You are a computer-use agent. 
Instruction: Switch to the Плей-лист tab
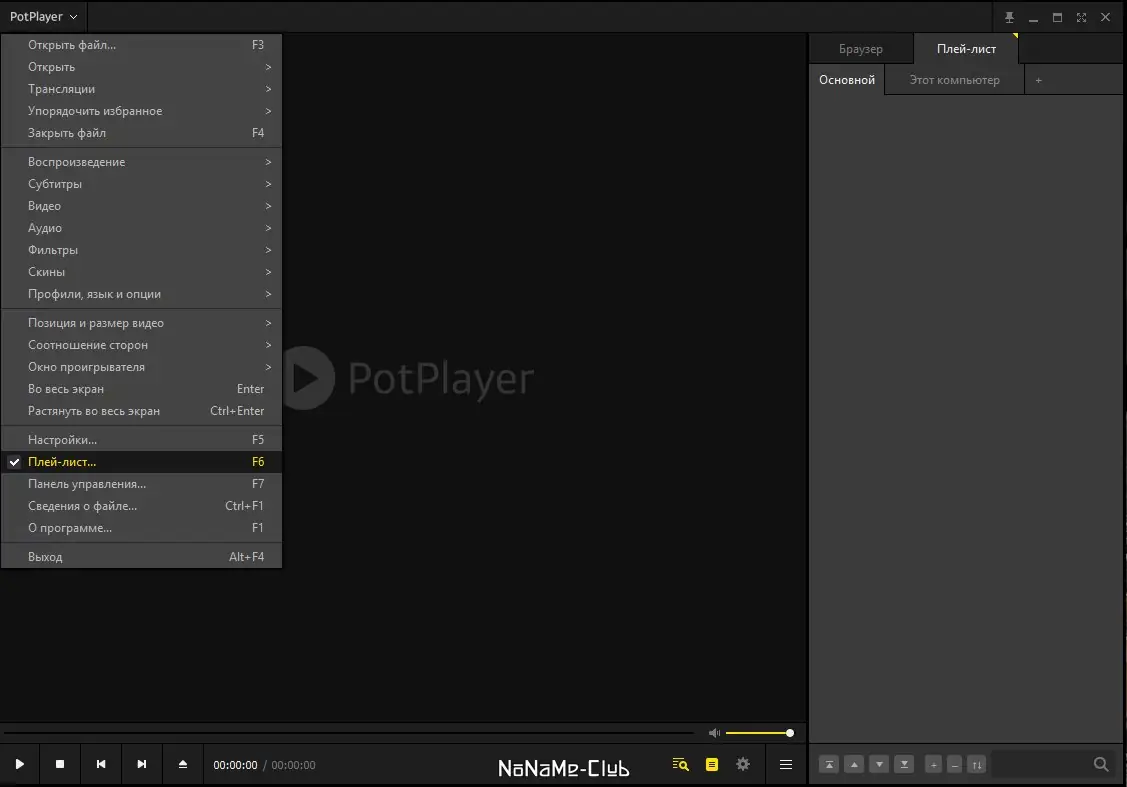966,49
